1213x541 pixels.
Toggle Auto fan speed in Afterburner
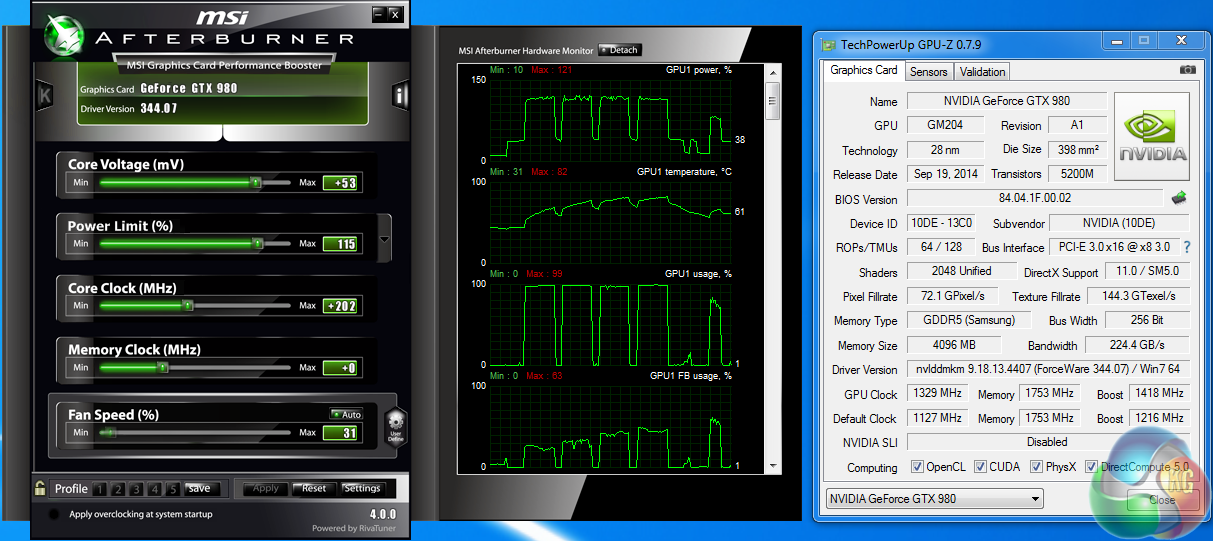346,414
